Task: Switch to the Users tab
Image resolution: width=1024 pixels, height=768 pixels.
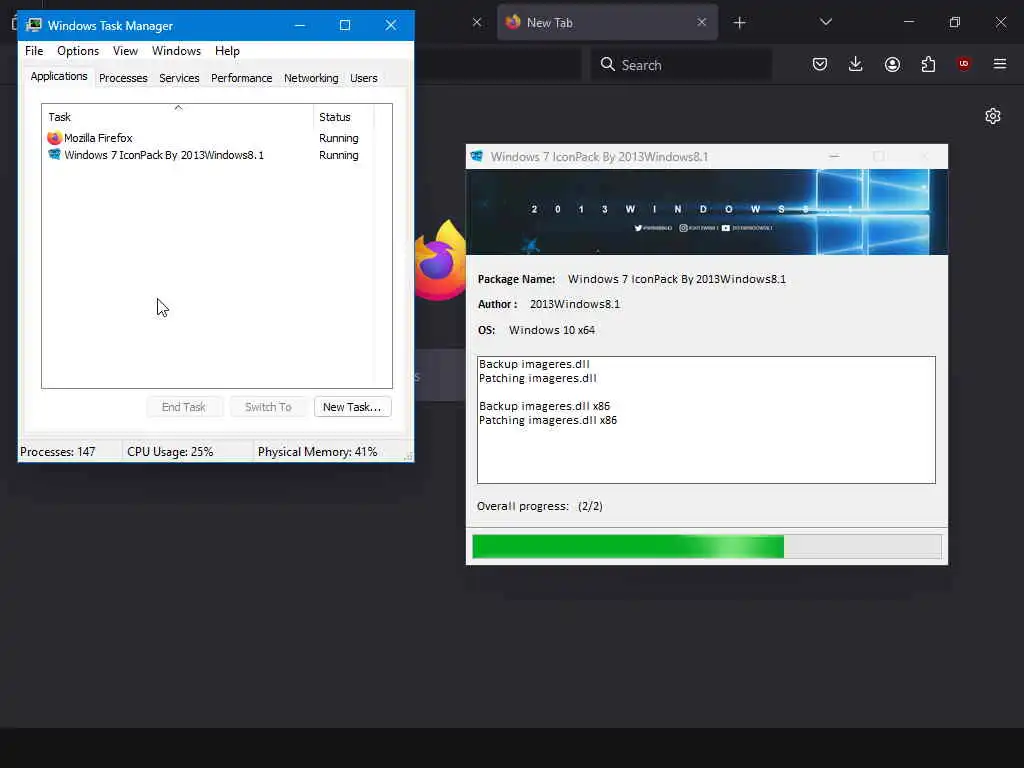Action: (364, 78)
